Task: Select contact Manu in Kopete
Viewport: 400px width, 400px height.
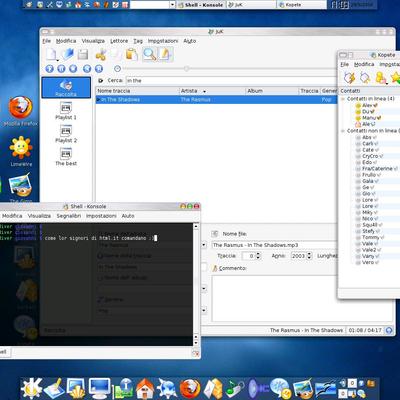Action: click(369, 118)
